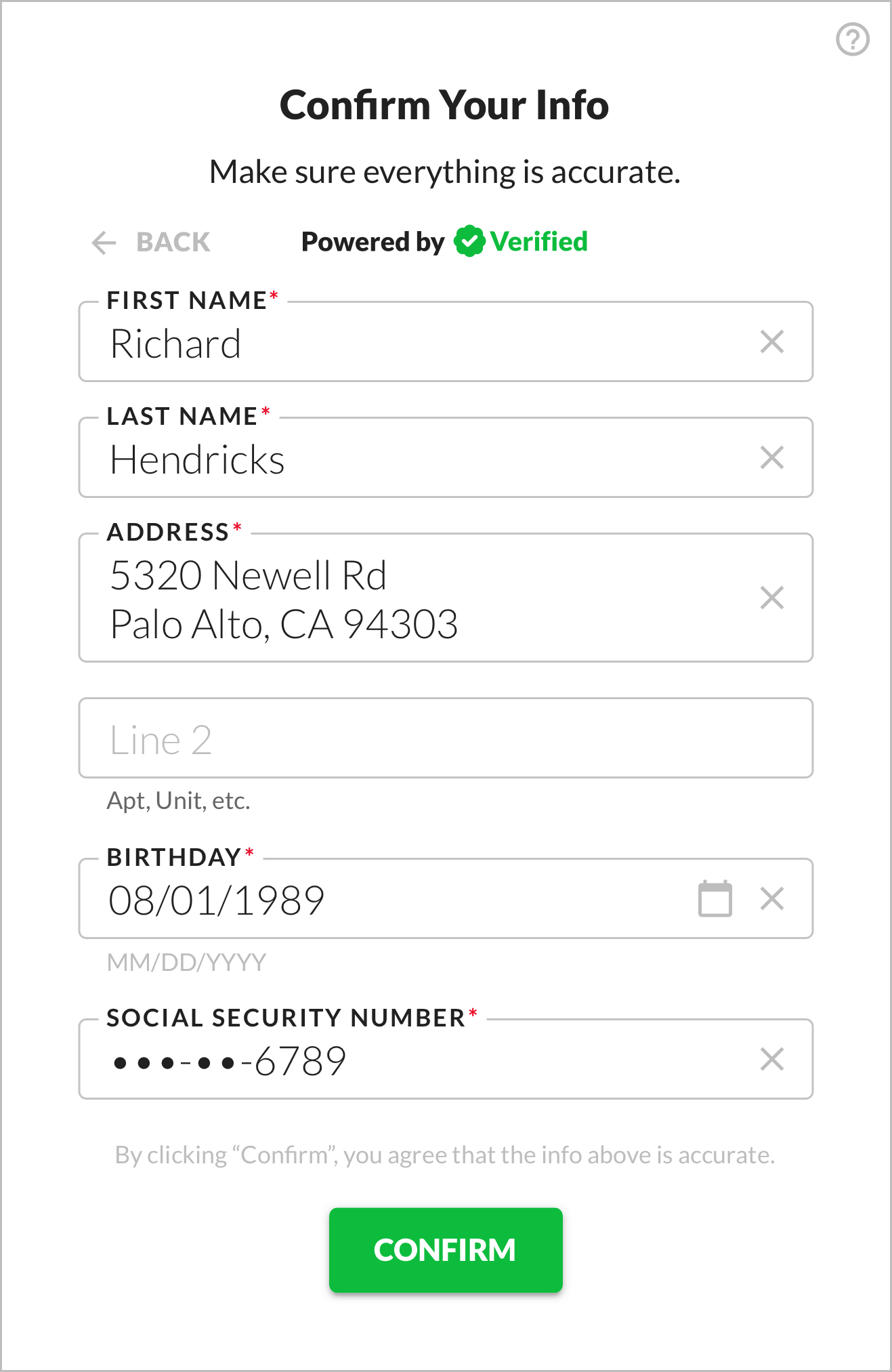The image size is (892, 1372).
Task: Open the birthday calendar picker
Action: pyautogui.click(x=715, y=899)
